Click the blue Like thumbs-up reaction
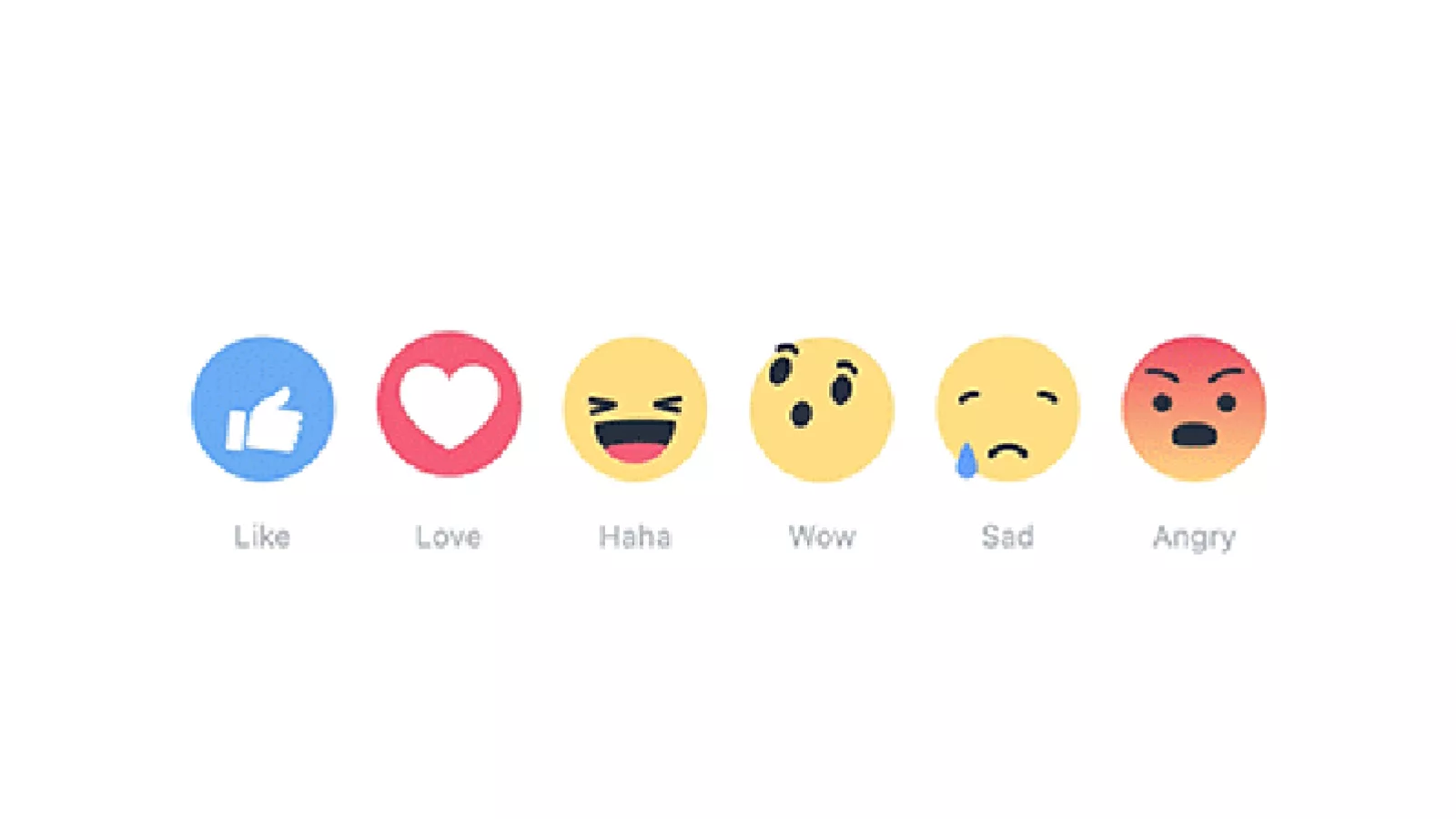Screen dimensions: 1456x819 point(263,409)
